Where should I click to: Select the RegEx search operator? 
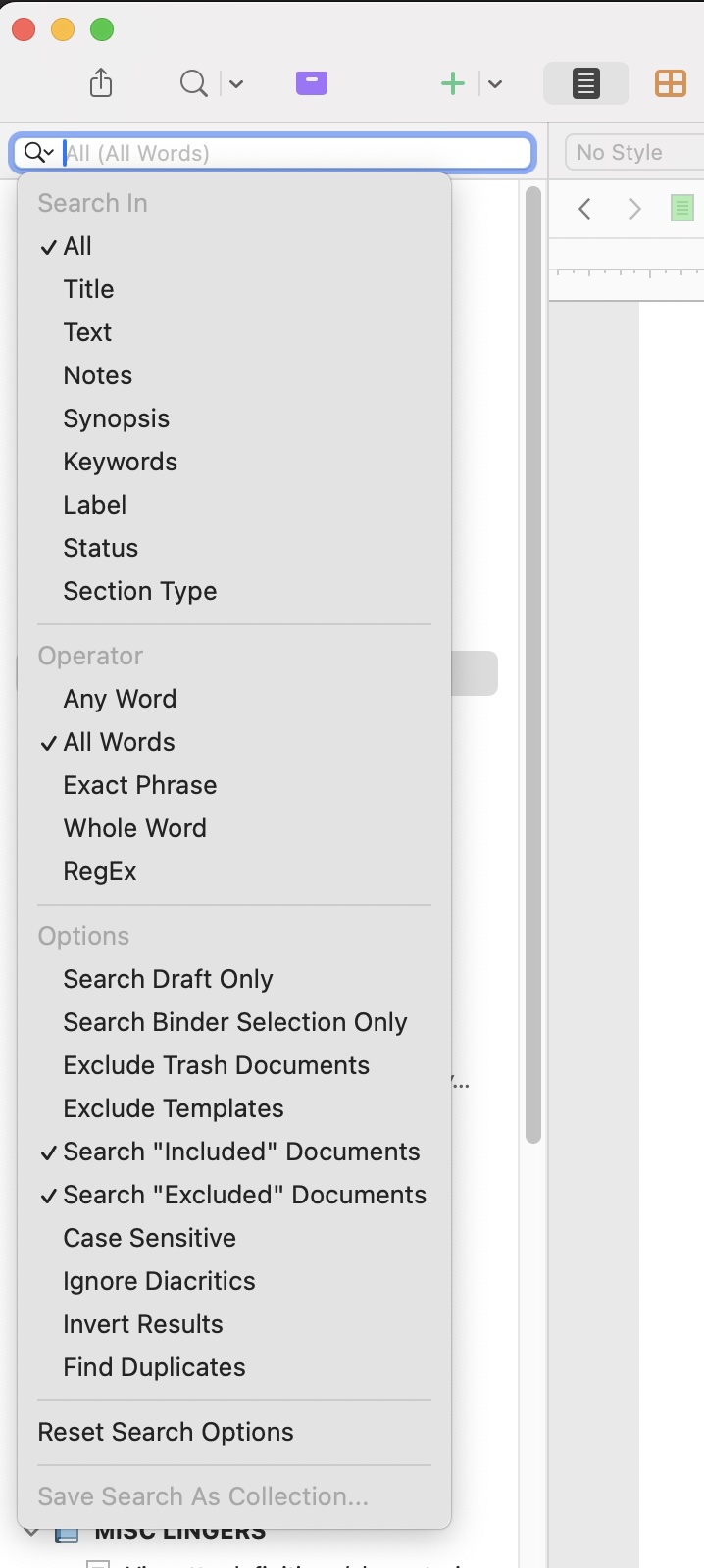click(100, 871)
